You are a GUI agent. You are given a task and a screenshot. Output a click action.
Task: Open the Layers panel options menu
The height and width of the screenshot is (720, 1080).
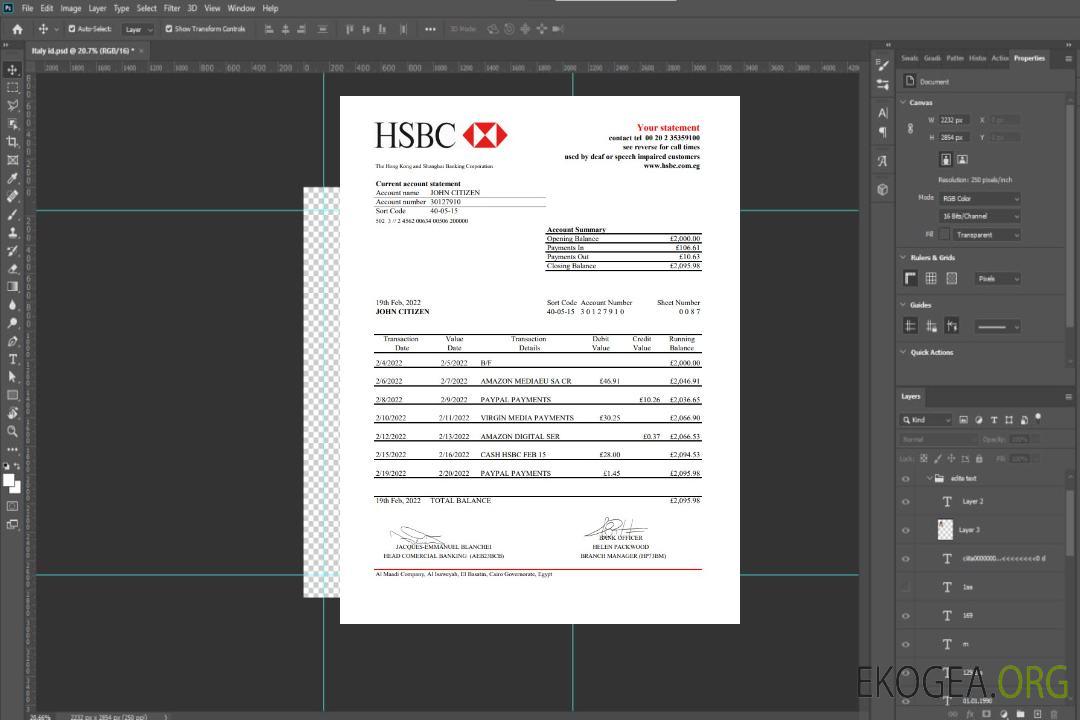click(x=1068, y=397)
